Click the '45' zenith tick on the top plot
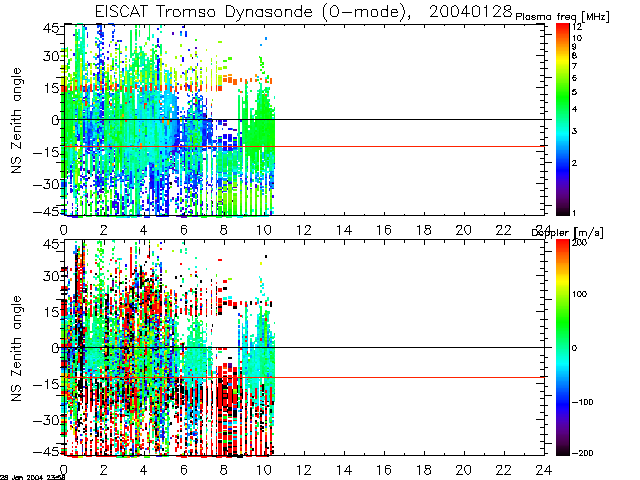This screenshot has height=480, width=640. point(51,29)
